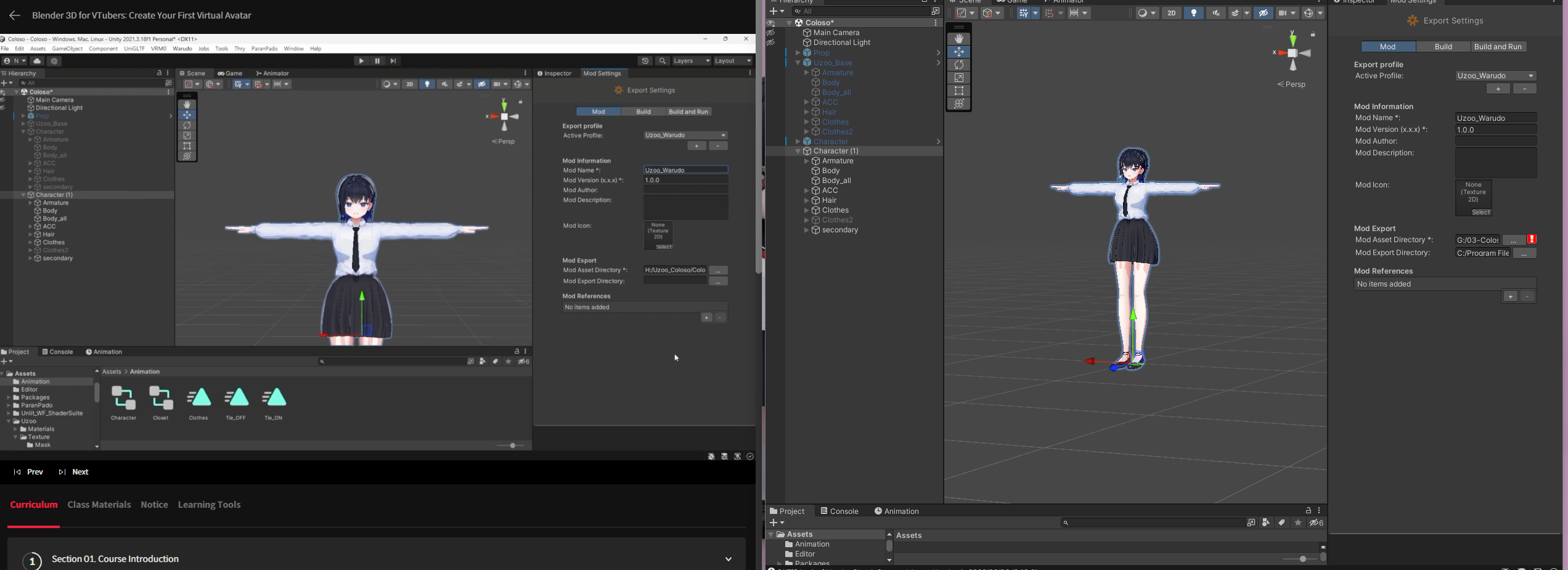Select the Scale tool in the right Unity scene
This screenshot has height=570, width=1568.
pos(959,78)
